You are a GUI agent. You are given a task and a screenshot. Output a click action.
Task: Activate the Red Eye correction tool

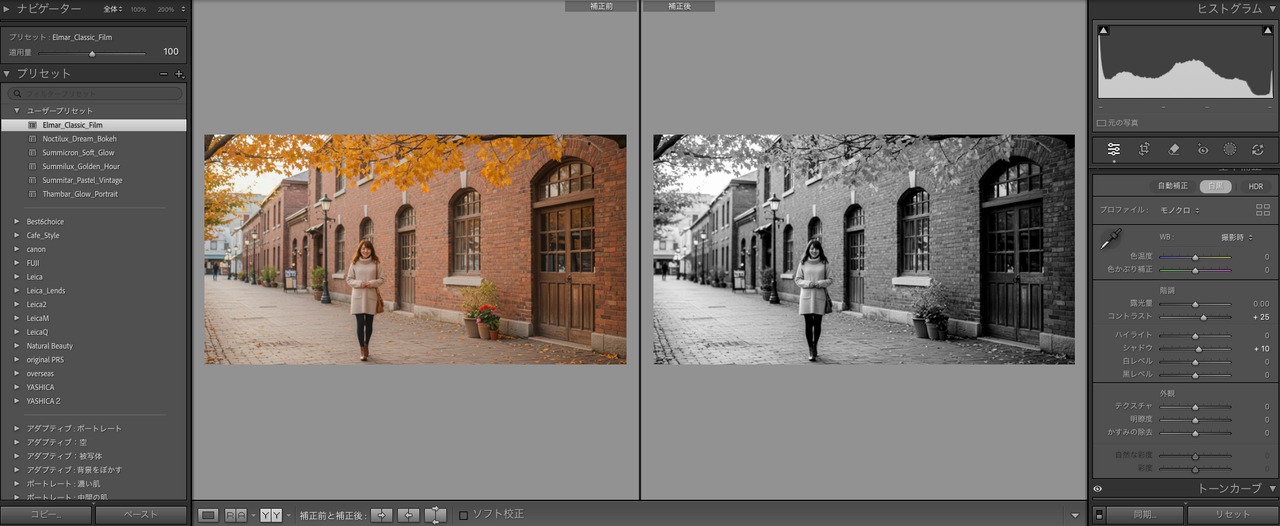[1202, 149]
